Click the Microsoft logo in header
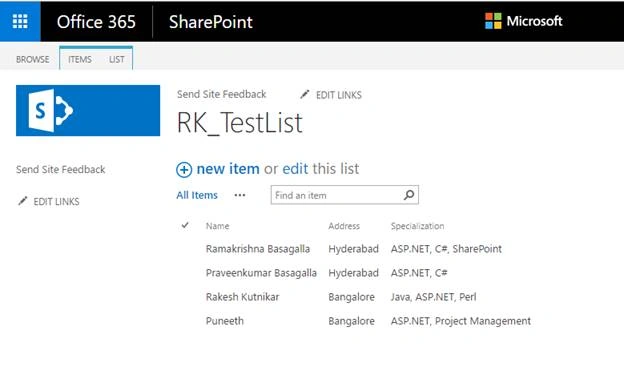This screenshot has height=371, width=624. coord(523,21)
